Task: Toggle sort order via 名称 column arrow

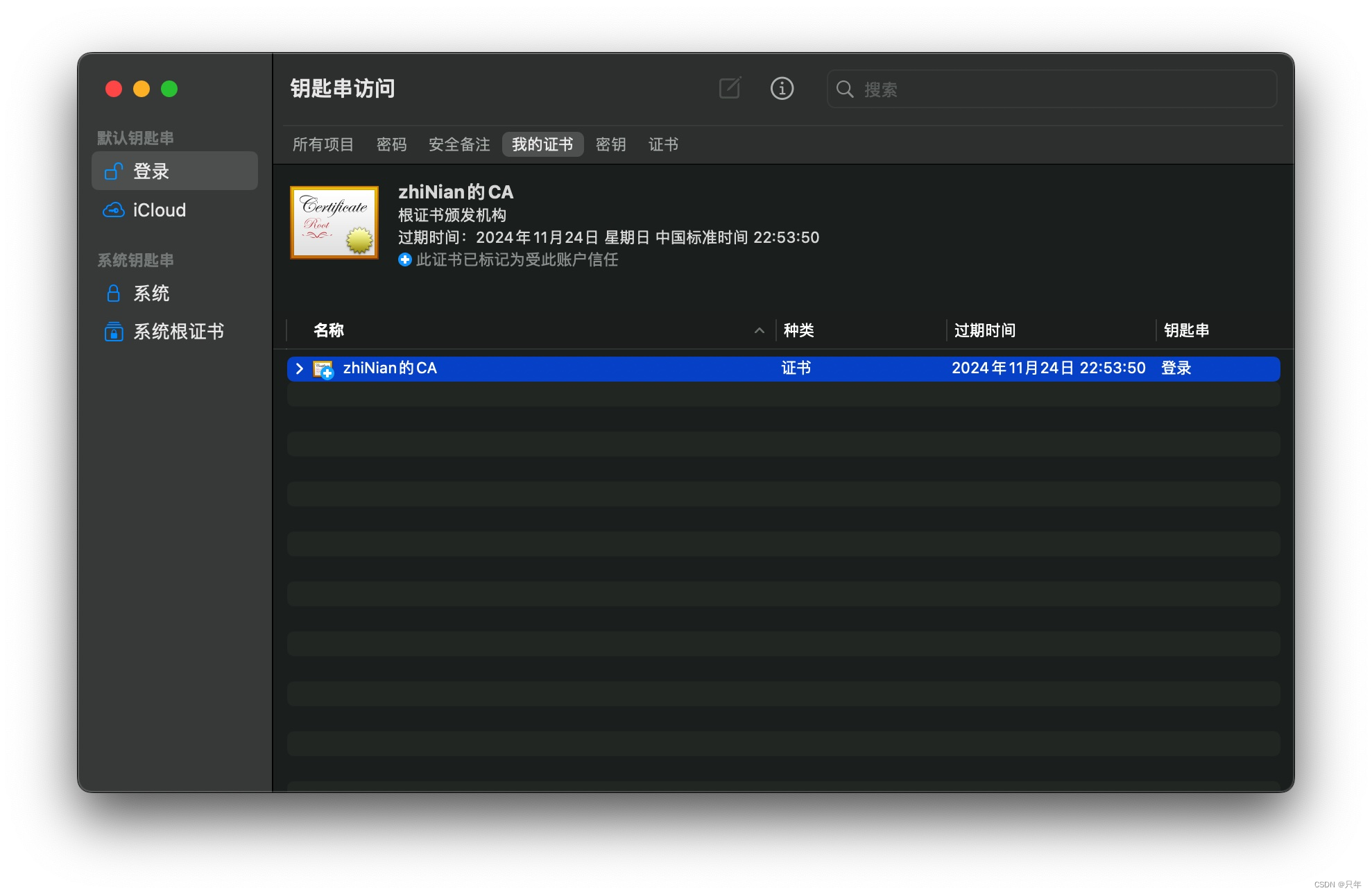Action: (x=760, y=330)
